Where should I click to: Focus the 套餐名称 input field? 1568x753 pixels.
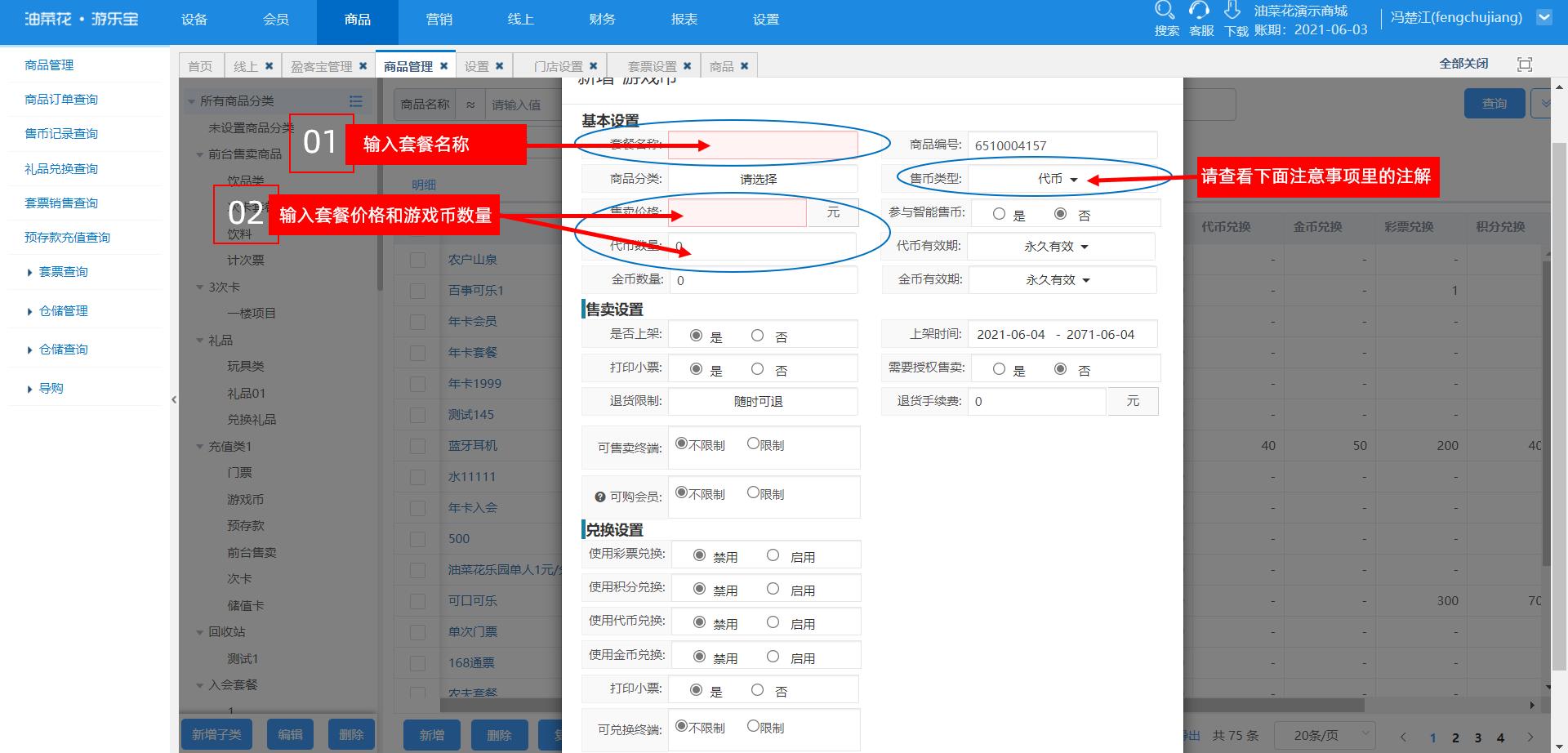coord(763,145)
